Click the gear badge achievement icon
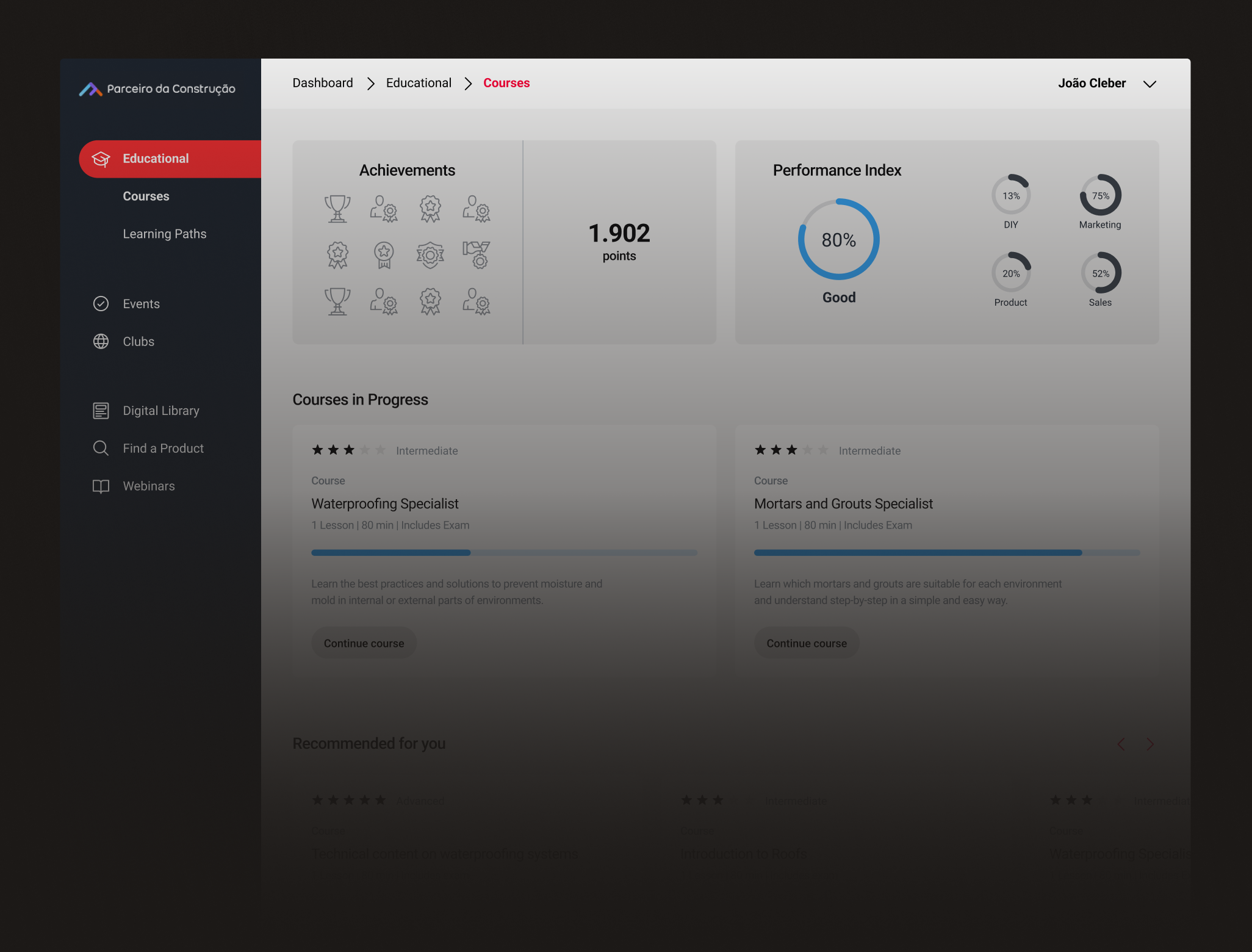1252x952 pixels. click(430, 254)
